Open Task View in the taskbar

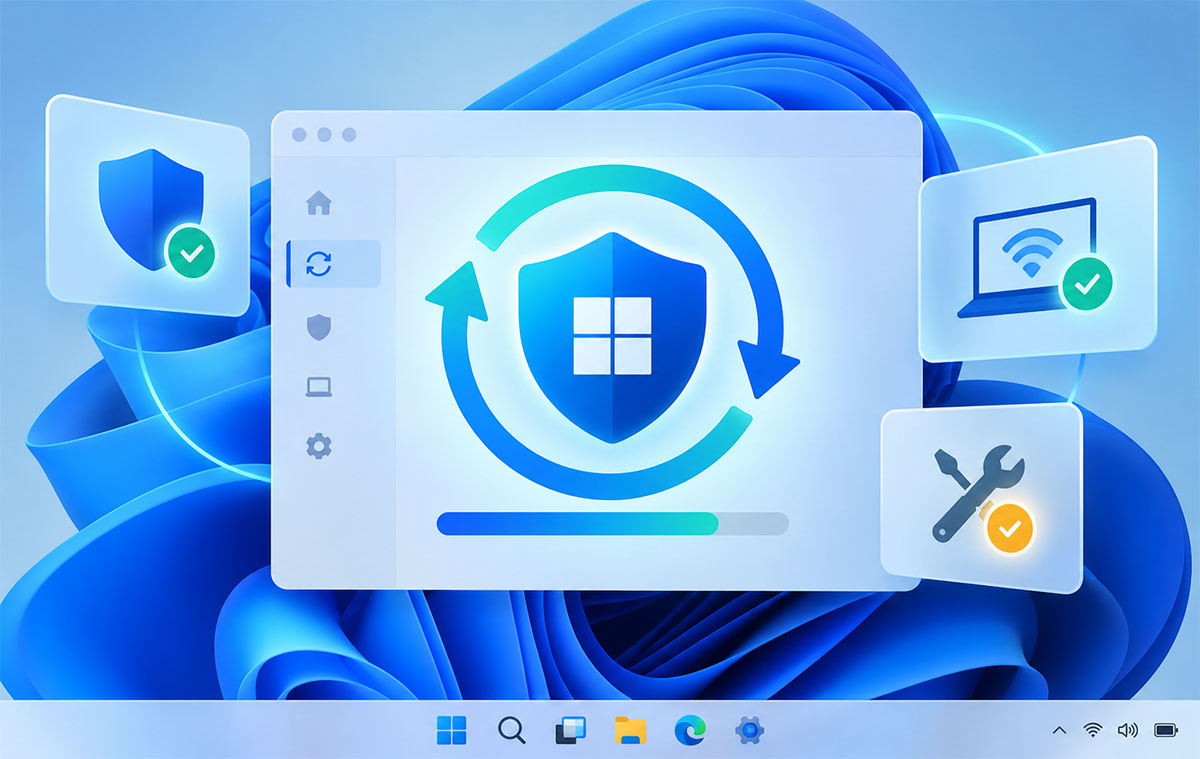(x=570, y=731)
